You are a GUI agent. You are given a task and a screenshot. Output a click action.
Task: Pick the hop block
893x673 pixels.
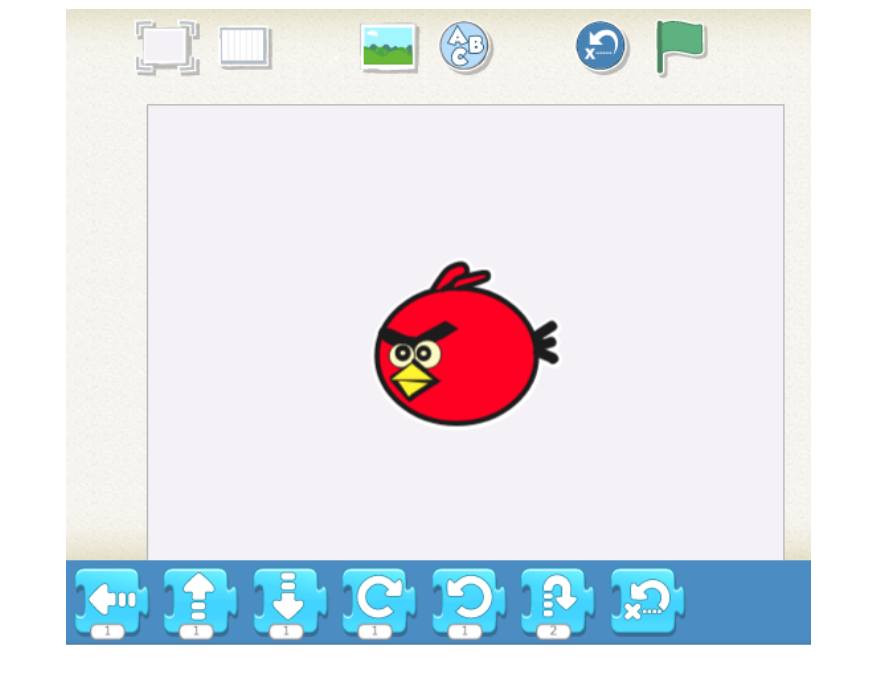click(557, 601)
